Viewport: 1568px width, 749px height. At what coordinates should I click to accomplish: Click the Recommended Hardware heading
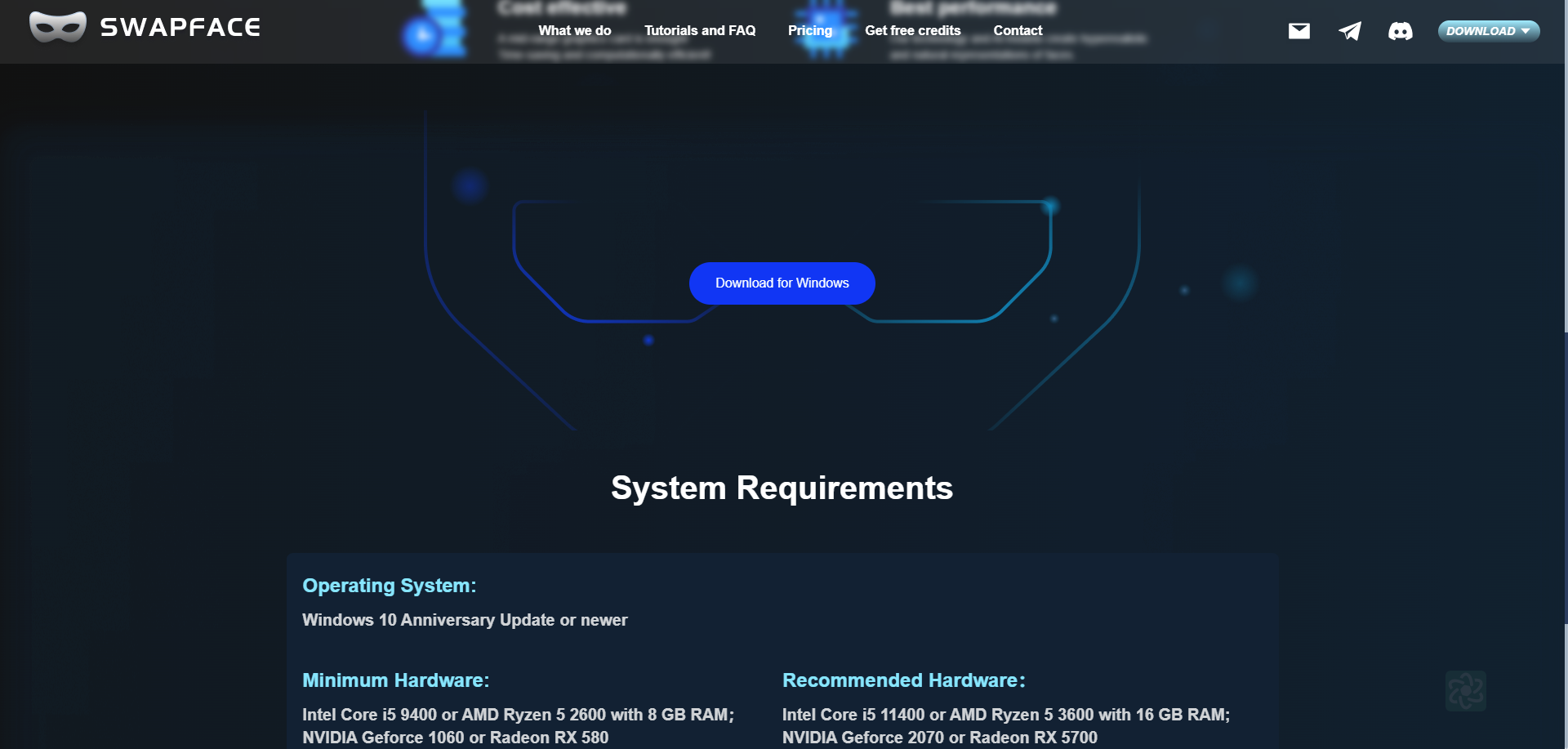coord(903,680)
